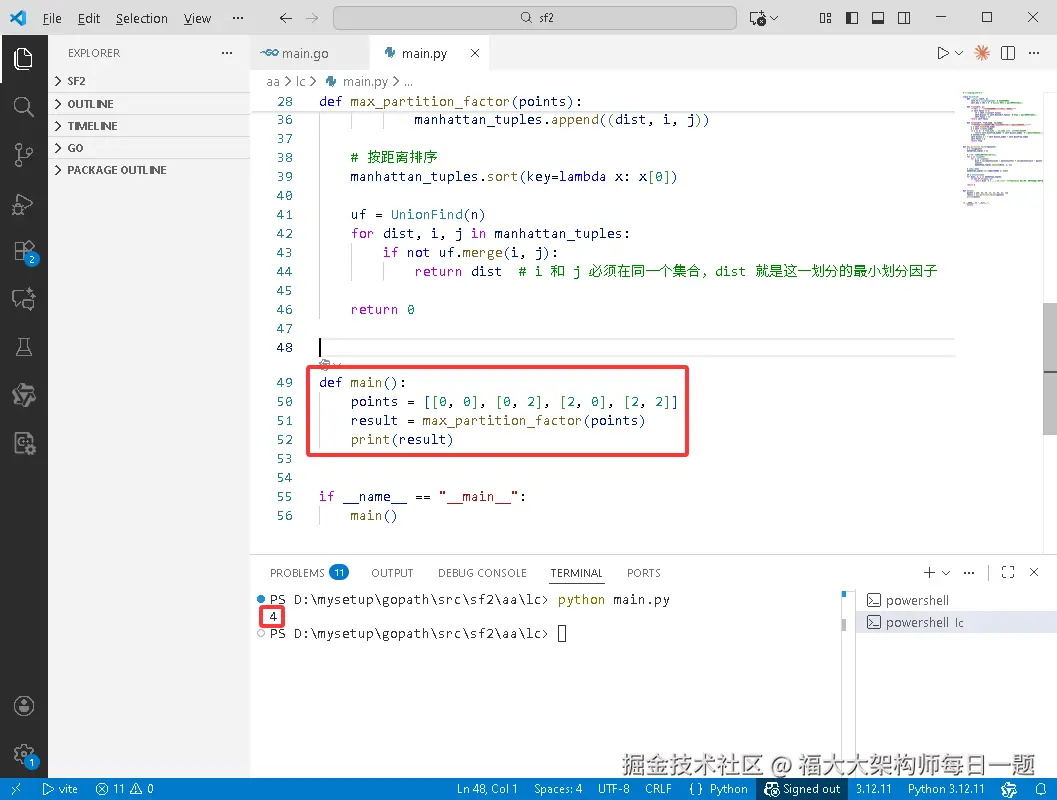Select interpreter Python 3.12.11

click(946, 789)
